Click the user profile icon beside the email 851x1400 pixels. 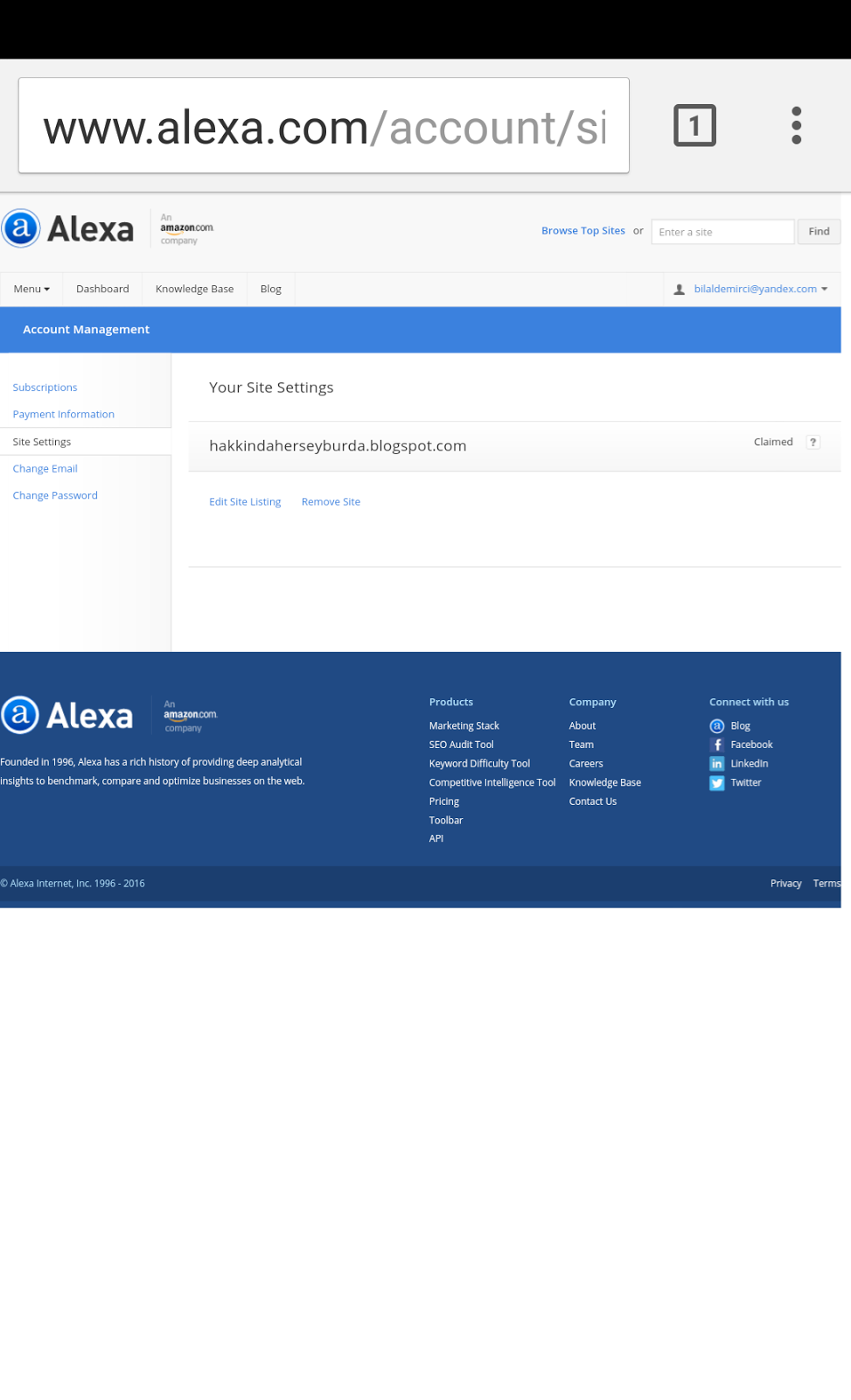(680, 289)
